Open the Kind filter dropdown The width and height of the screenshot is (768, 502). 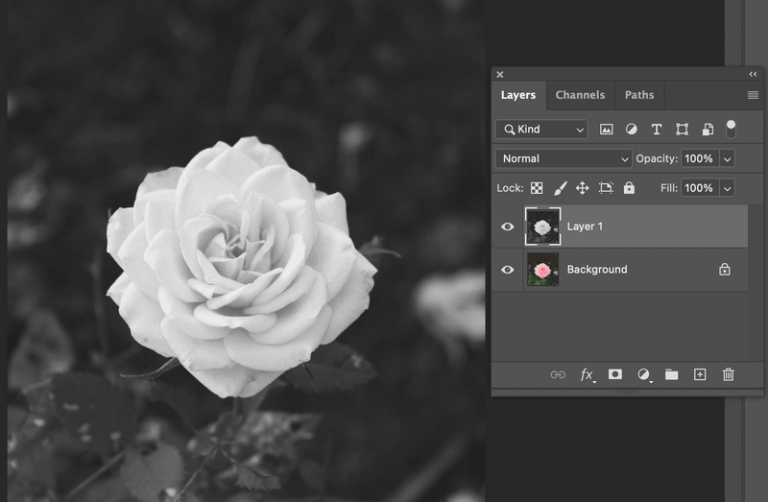click(541, 129)
